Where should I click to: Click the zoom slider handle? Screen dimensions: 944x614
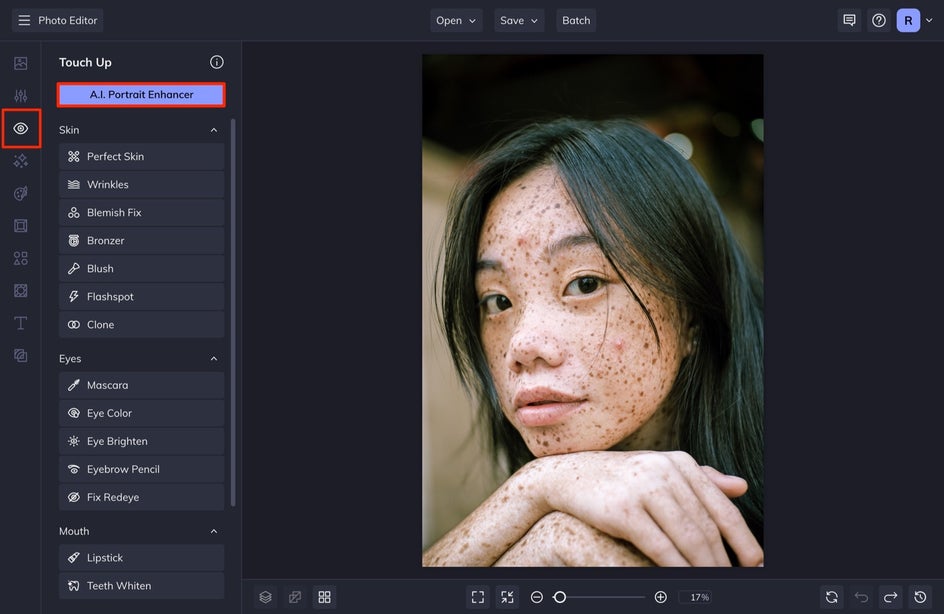tap(559, 597)
